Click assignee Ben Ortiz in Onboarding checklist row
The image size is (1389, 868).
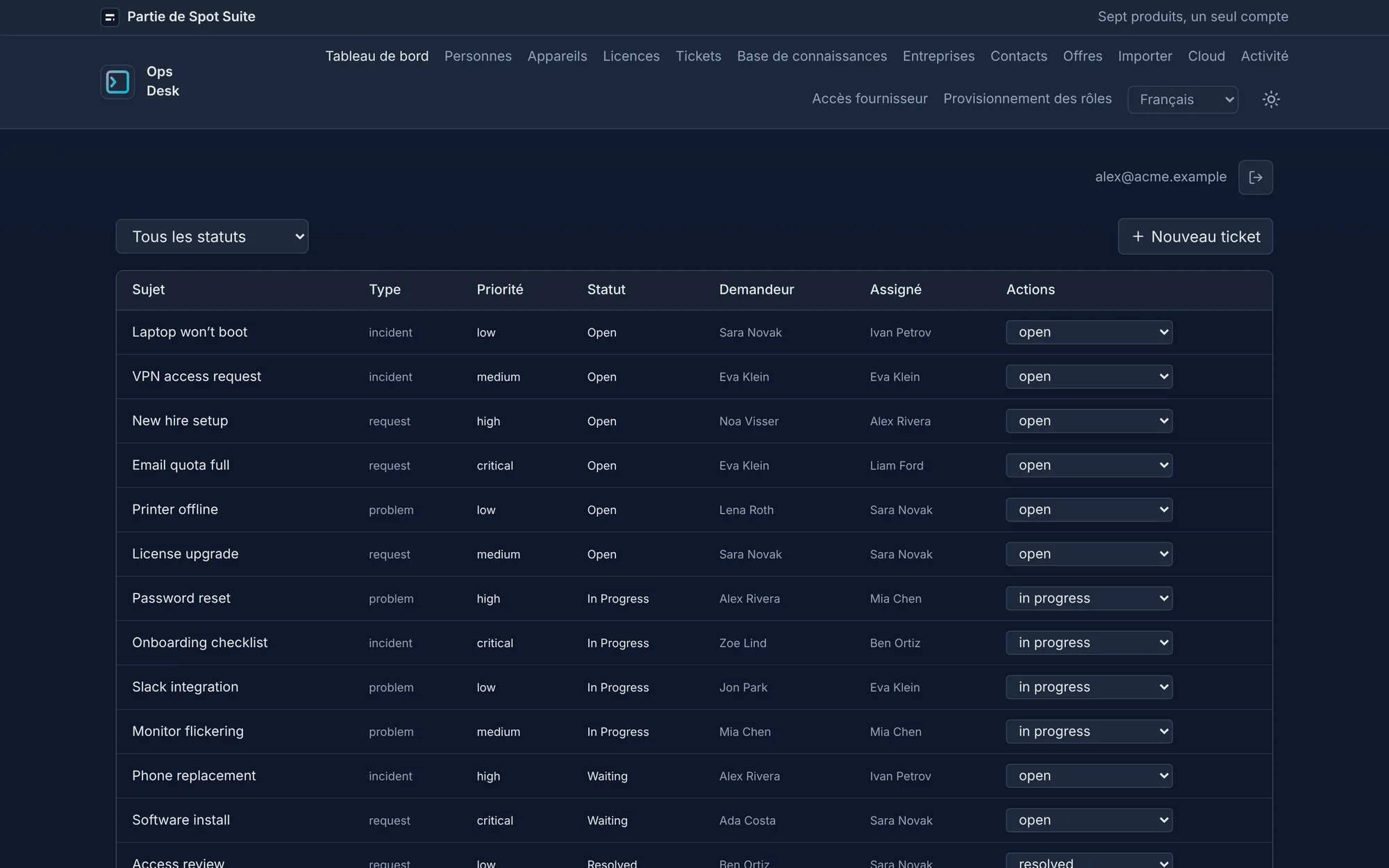pos(895,644)
